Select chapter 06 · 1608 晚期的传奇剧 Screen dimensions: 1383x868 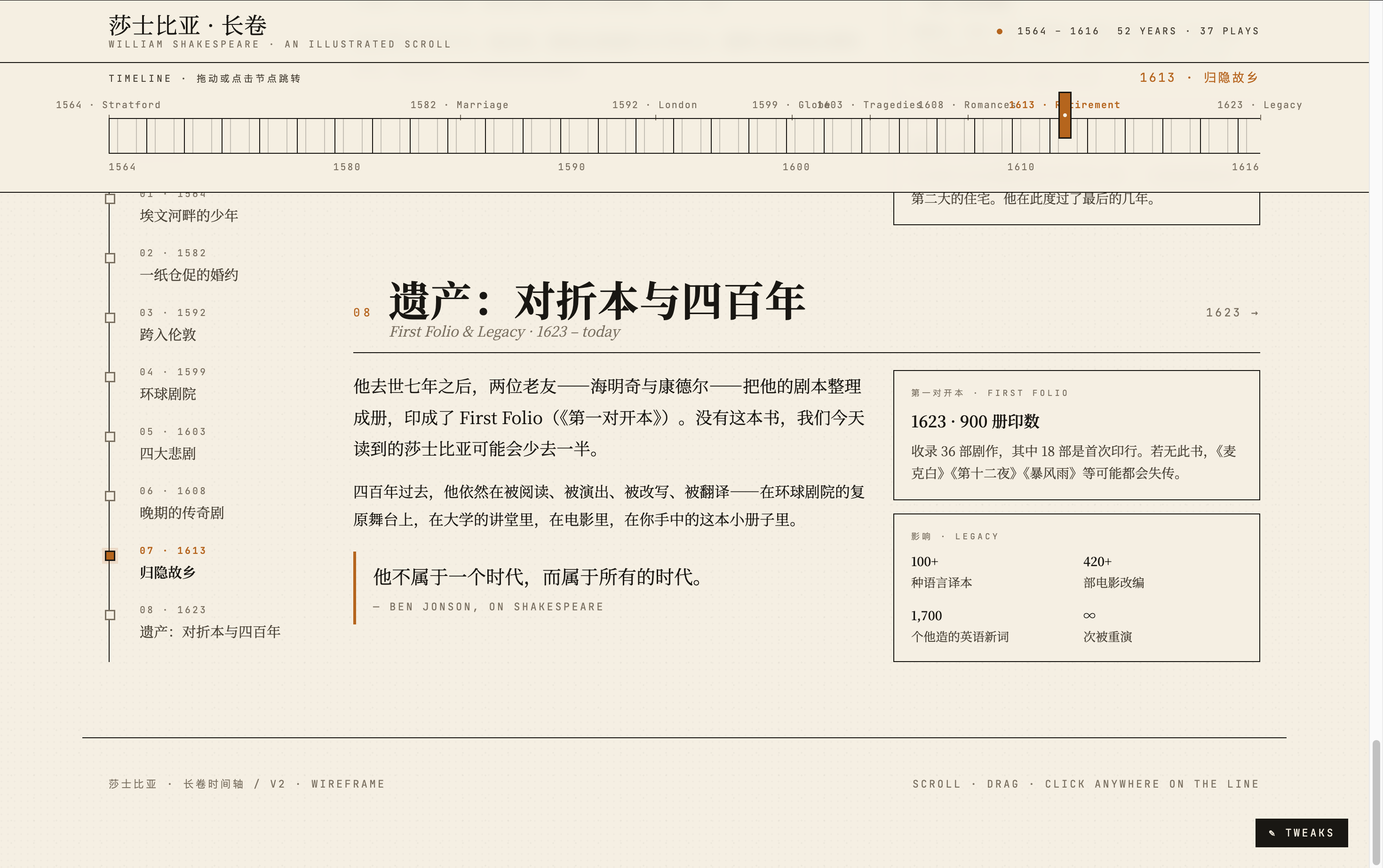coord(182,503)
